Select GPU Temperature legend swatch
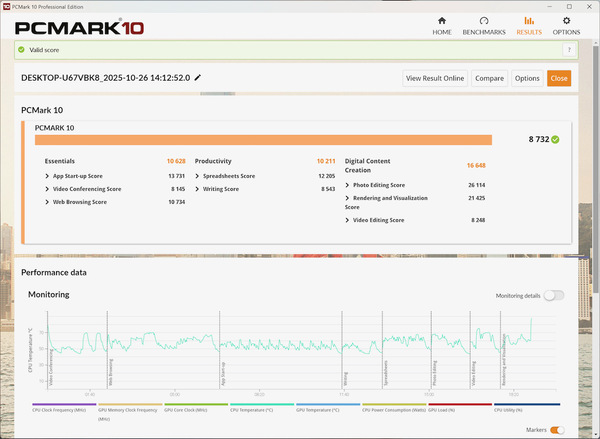 click(328, 404)
